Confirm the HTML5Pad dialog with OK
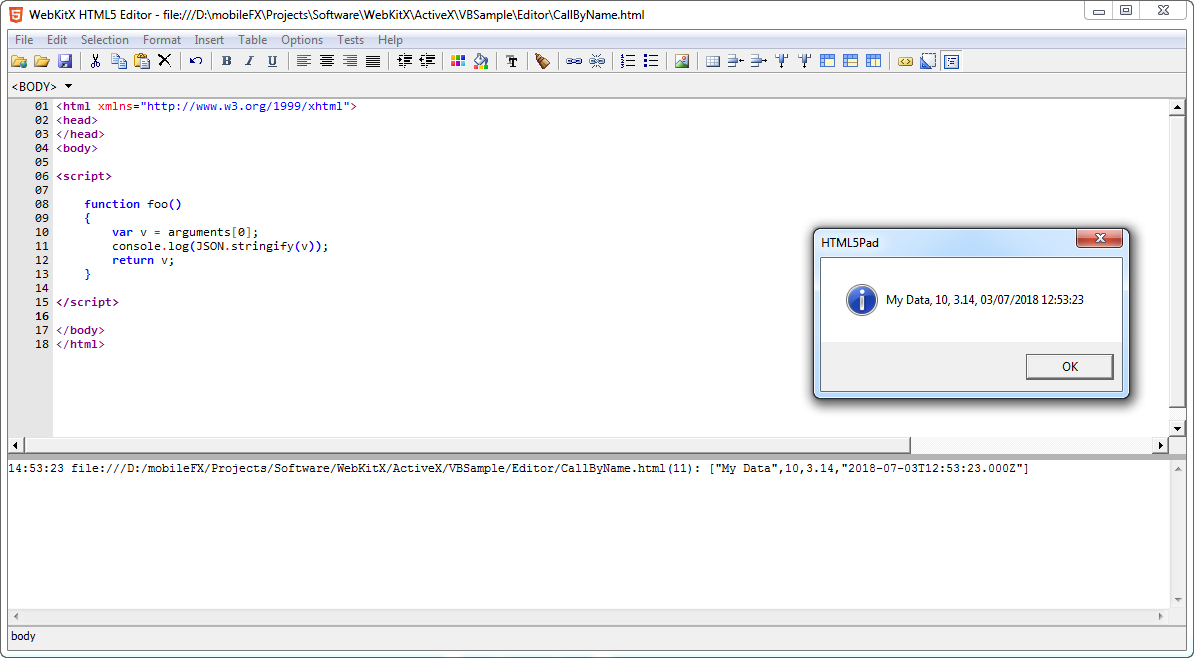The image size is (1194, 658). (1069, 366)
